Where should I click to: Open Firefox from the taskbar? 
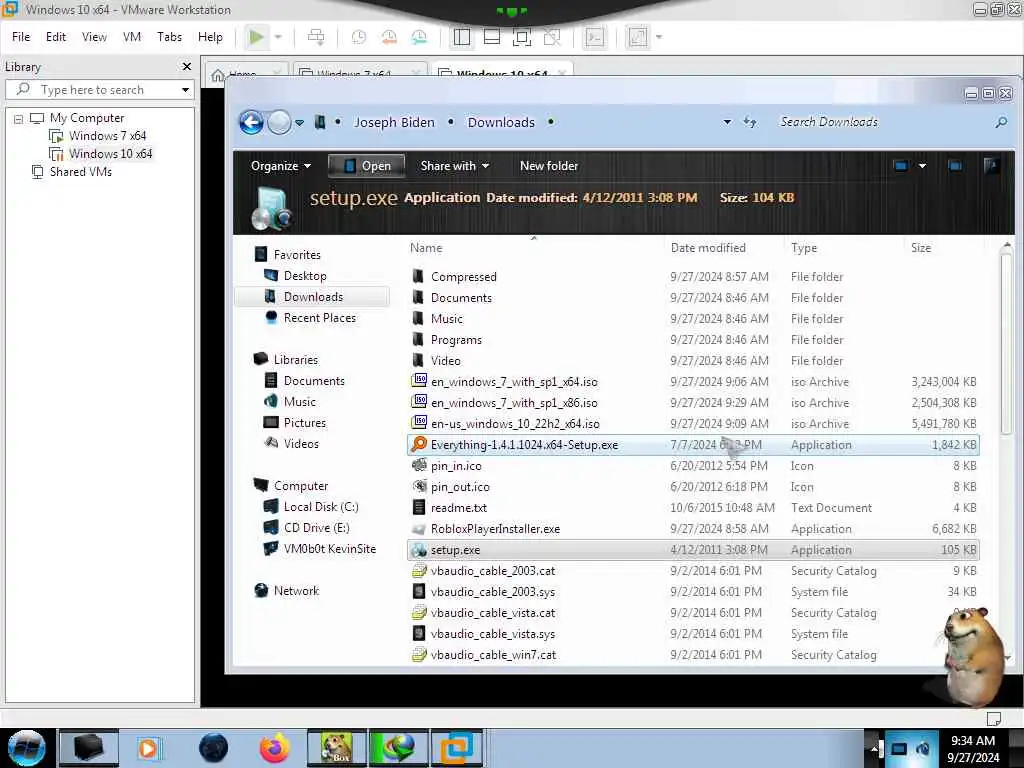274,748
